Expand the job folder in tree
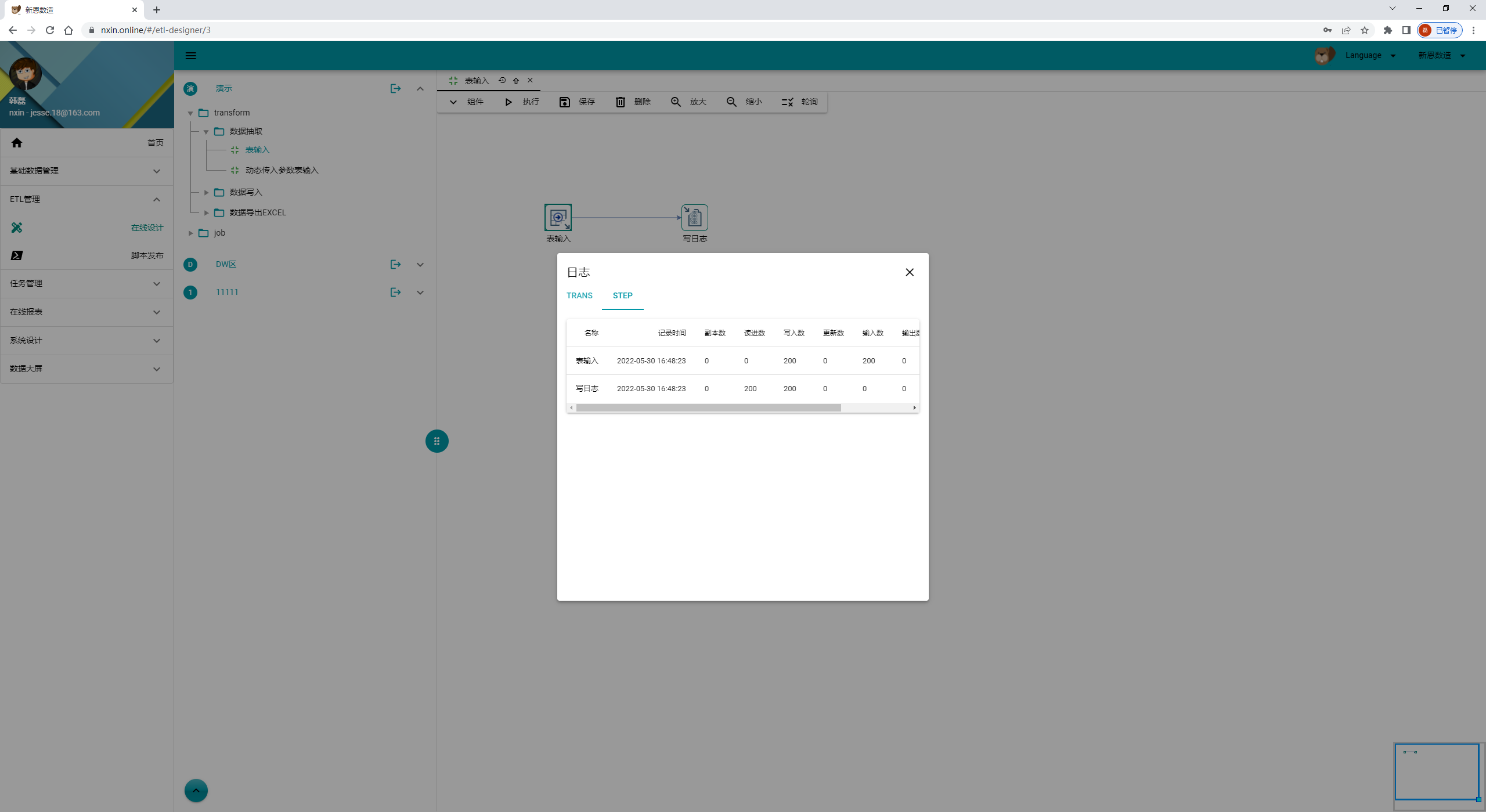Viewport: 1486px width, 812px height. [190, 233]
